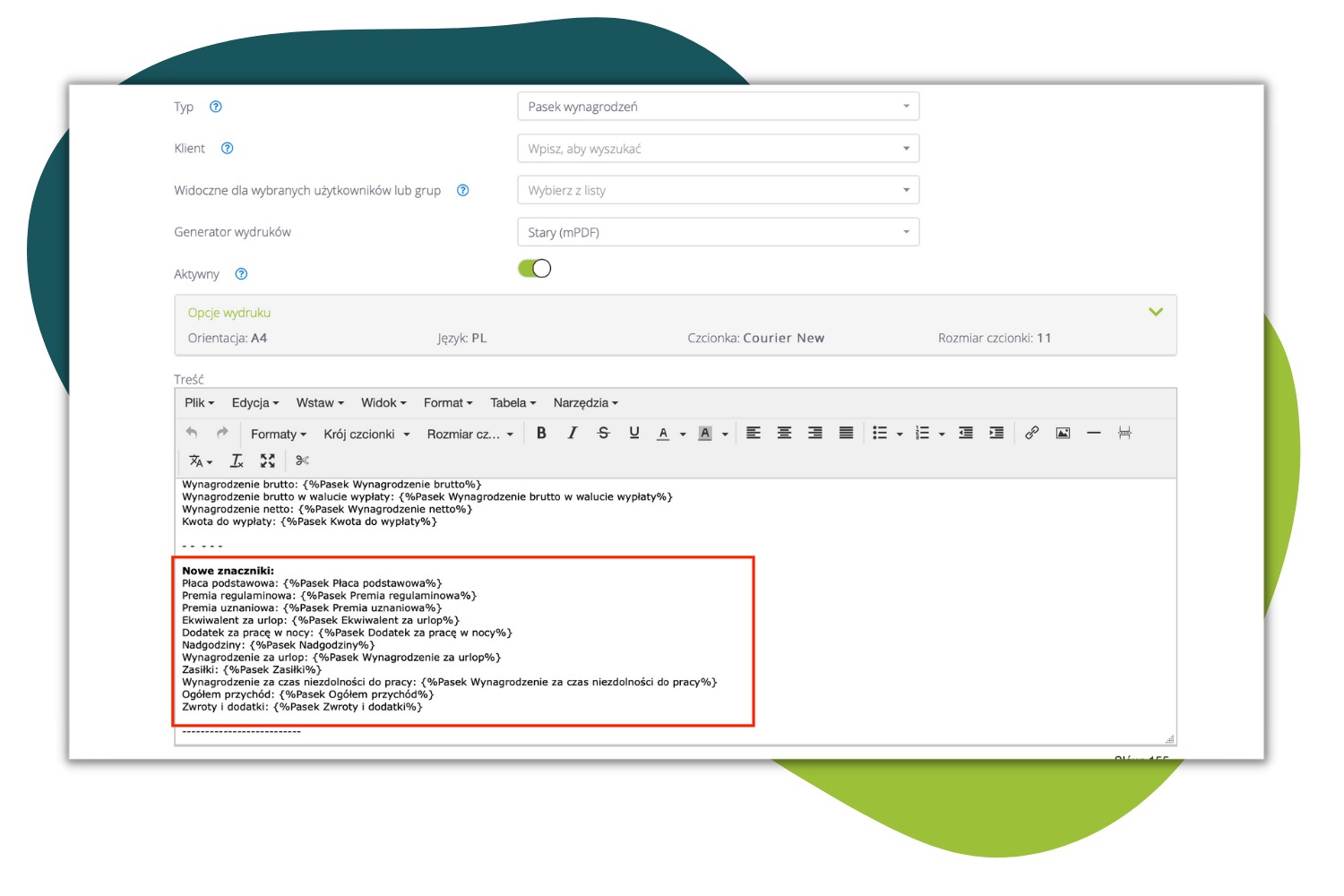Switch the editor to fullscreen mode
1344x896 pixels.
267,461
